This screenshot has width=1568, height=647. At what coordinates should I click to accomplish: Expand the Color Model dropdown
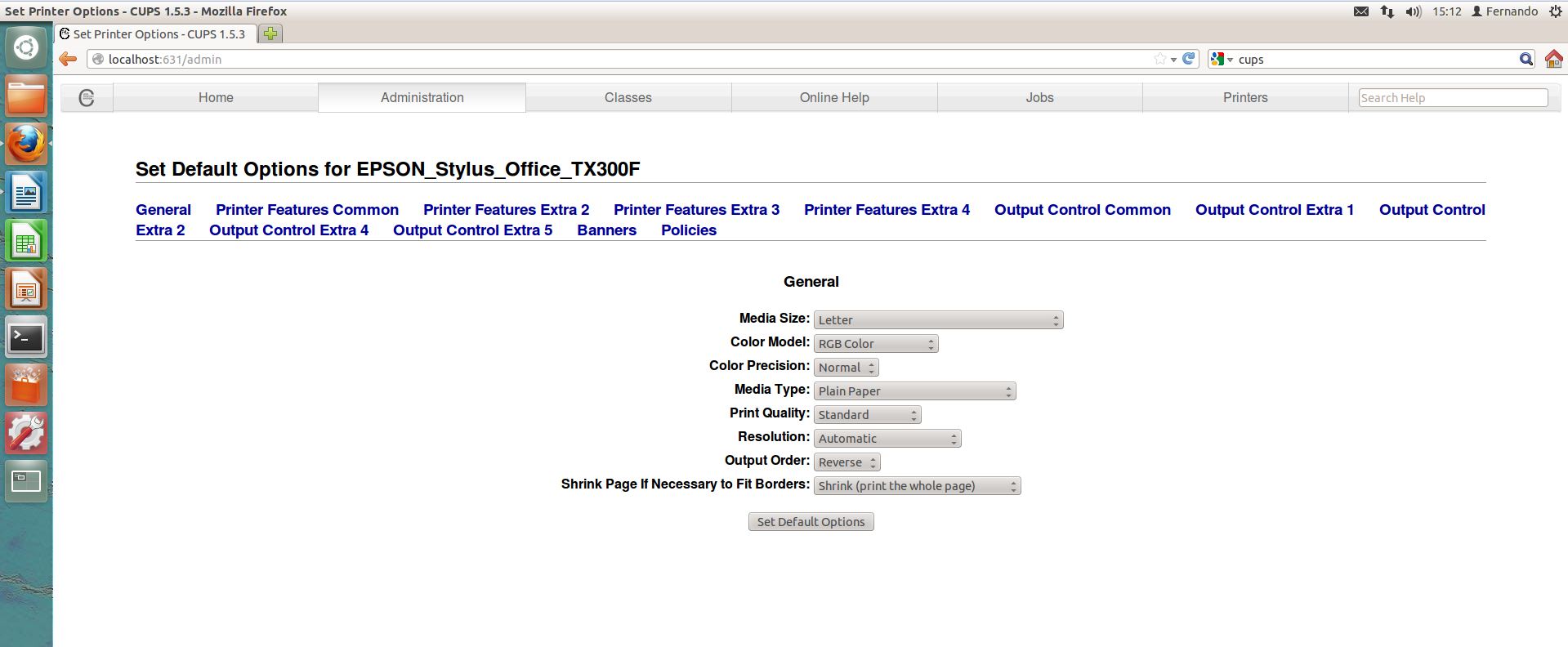(875, 344)
